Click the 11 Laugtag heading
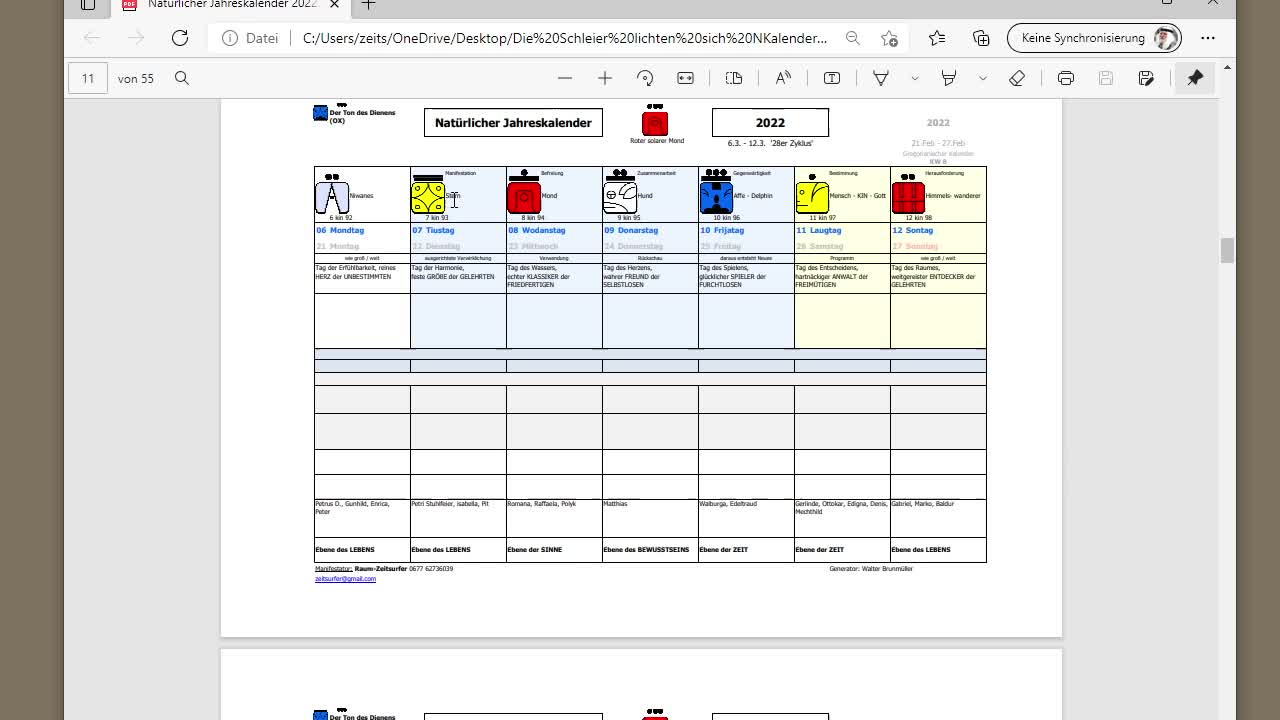Image resolution: width=1280 pixels, height=720 pixels. (x=819, y=231)
